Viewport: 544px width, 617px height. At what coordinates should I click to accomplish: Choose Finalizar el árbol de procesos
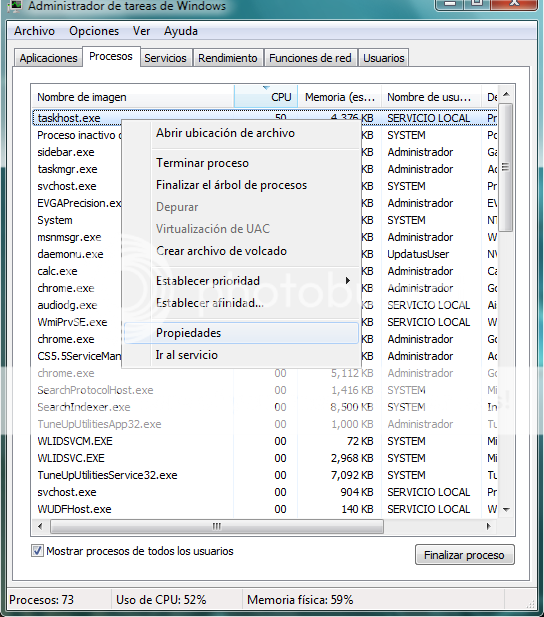(x=241, y=185)
